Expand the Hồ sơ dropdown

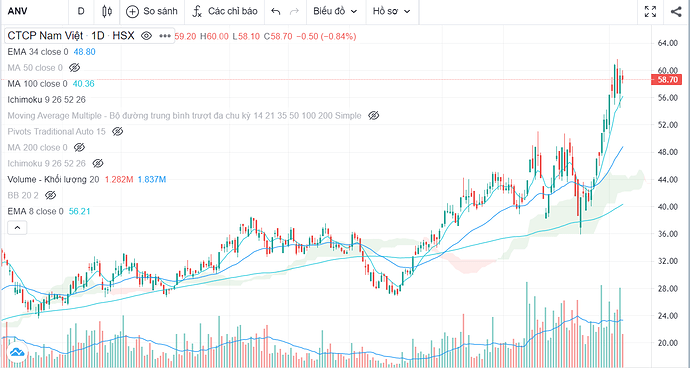click(392, 11)
